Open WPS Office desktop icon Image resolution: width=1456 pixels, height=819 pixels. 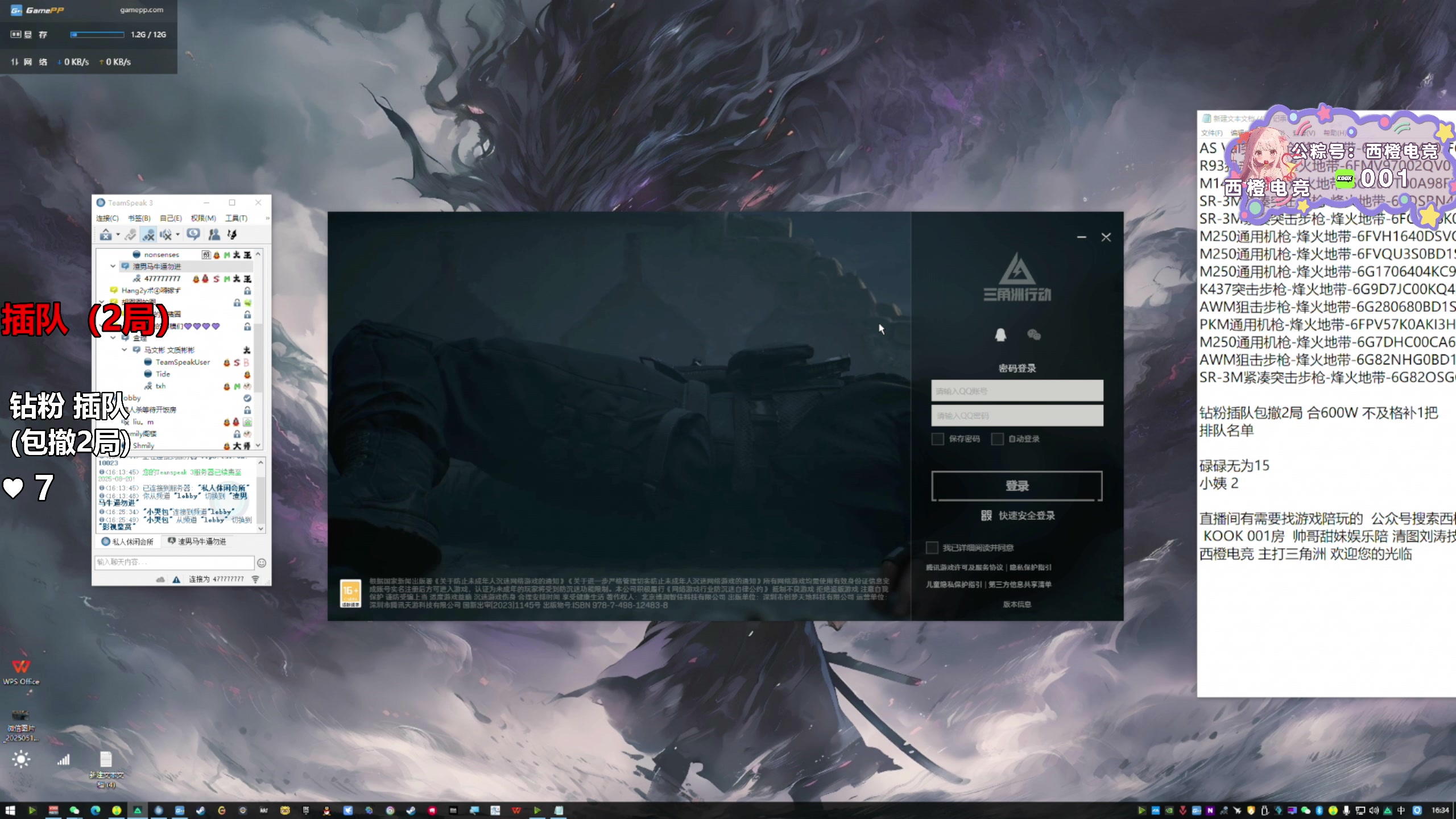[x=21, y=671]
